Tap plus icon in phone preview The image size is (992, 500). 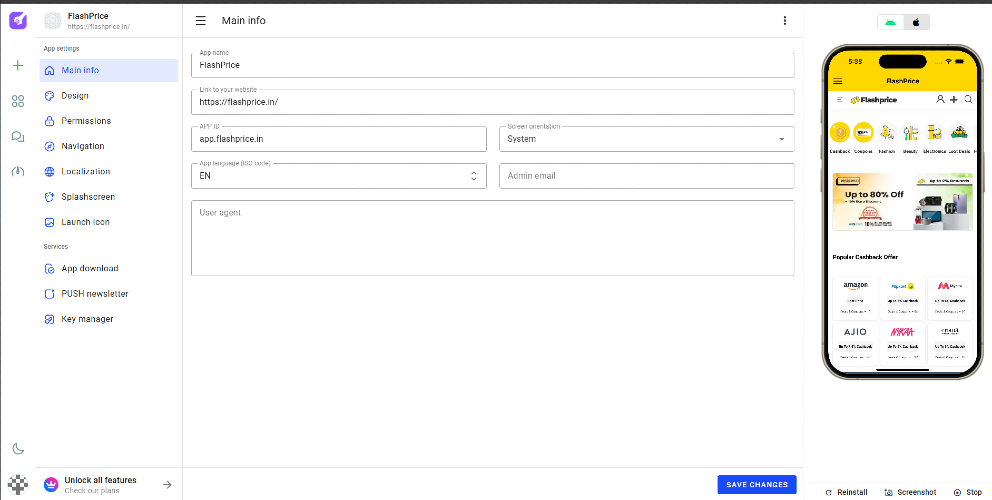tap(954, 99)
